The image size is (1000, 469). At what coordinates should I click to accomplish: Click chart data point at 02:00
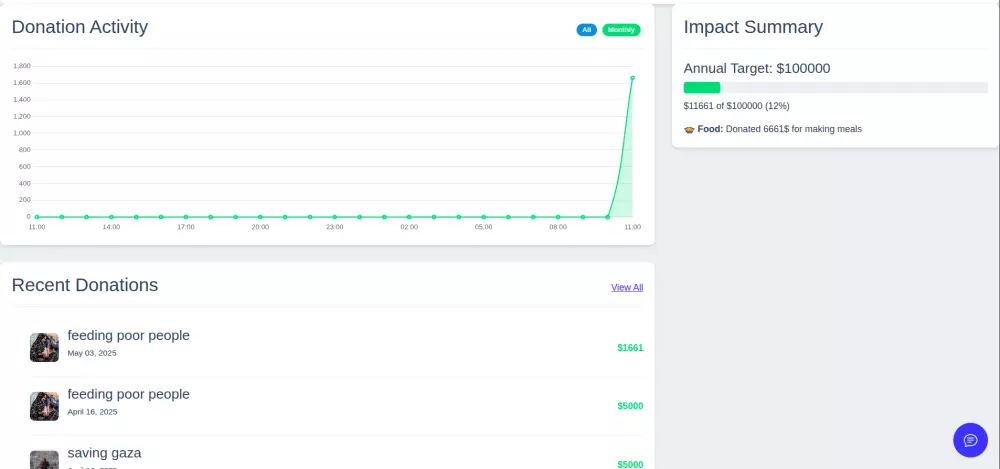tap(409, 216)
